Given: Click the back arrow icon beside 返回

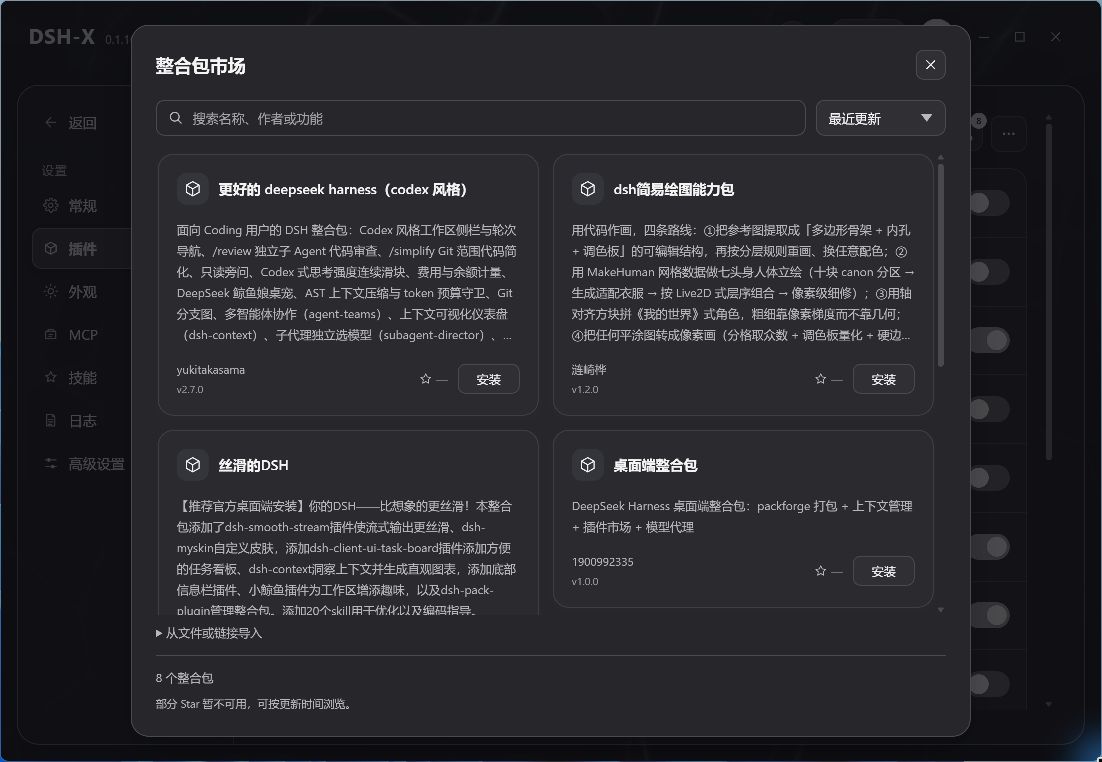Looking at the screenshot, I should tap(51, 122).
